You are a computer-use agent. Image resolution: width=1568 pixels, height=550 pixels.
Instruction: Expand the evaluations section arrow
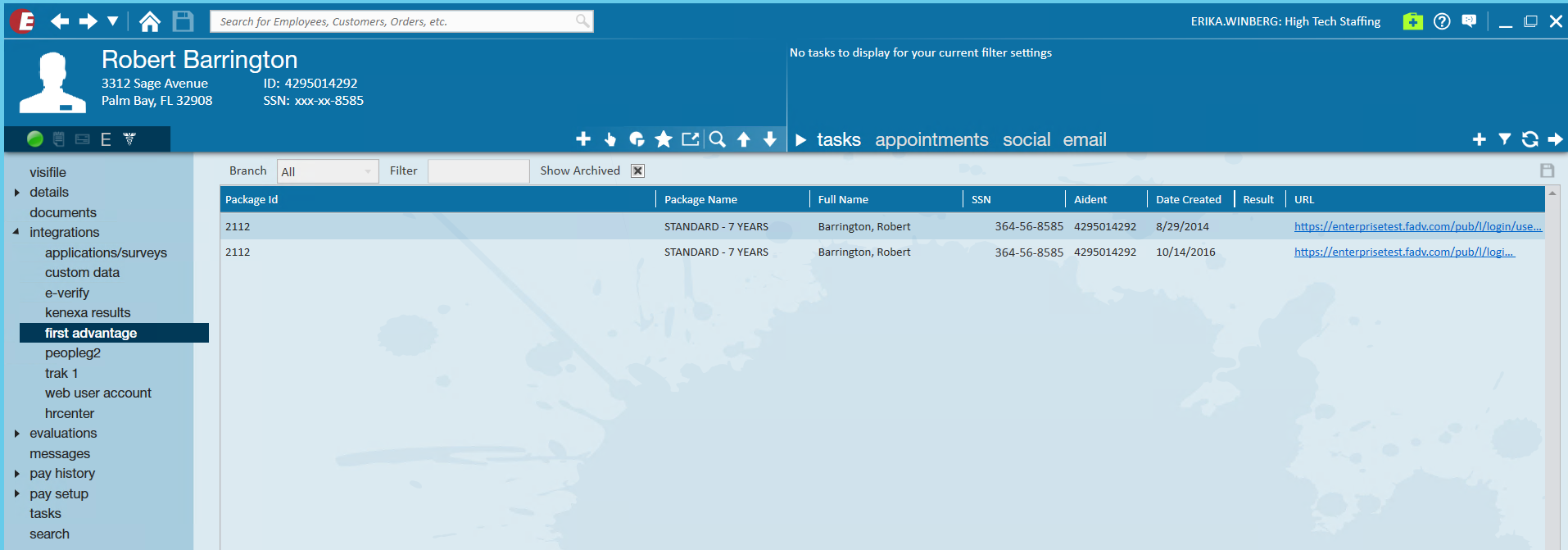coord(16,434)
